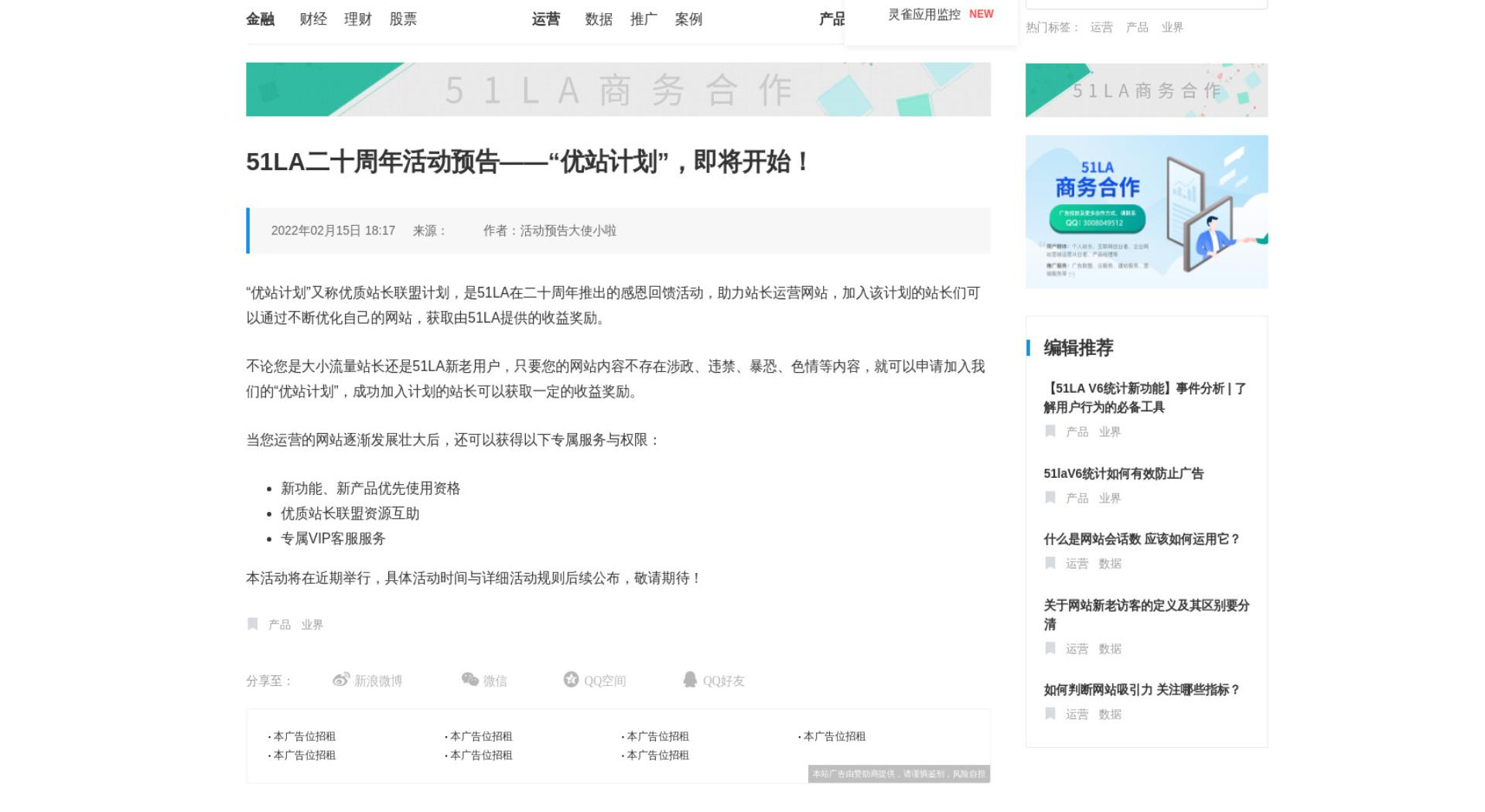Click the bookmark icon under 51LA V6统计新功能
This screenshot has width=1485, height=812.
click(1050, 431)
